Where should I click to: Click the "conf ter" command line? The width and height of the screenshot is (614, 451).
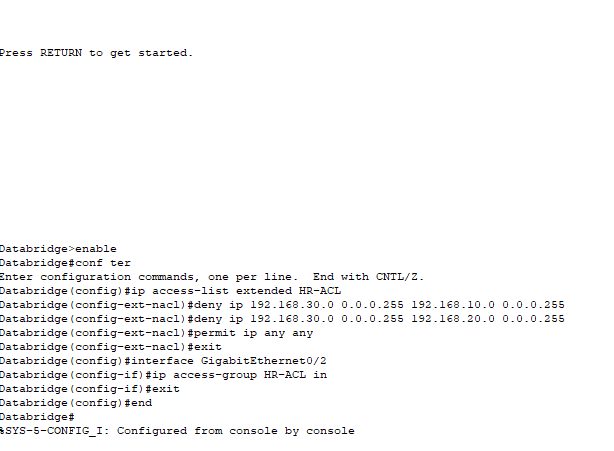(104, 263)
